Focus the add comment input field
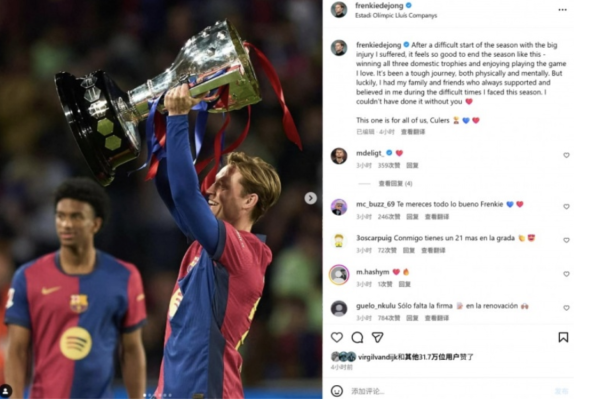The width and height of the screenshot is (600, 400). 448,391
